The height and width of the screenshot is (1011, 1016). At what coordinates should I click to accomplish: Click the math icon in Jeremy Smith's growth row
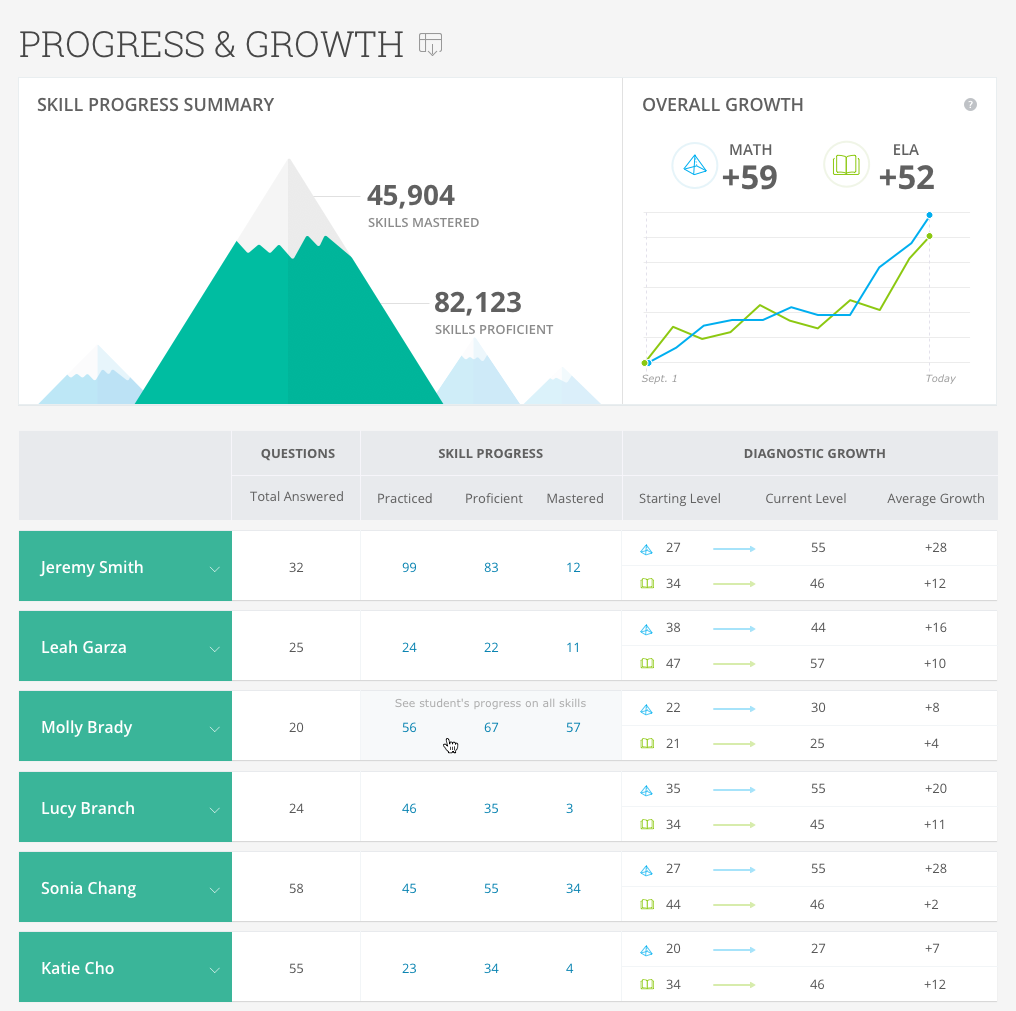tap(647, 547)
